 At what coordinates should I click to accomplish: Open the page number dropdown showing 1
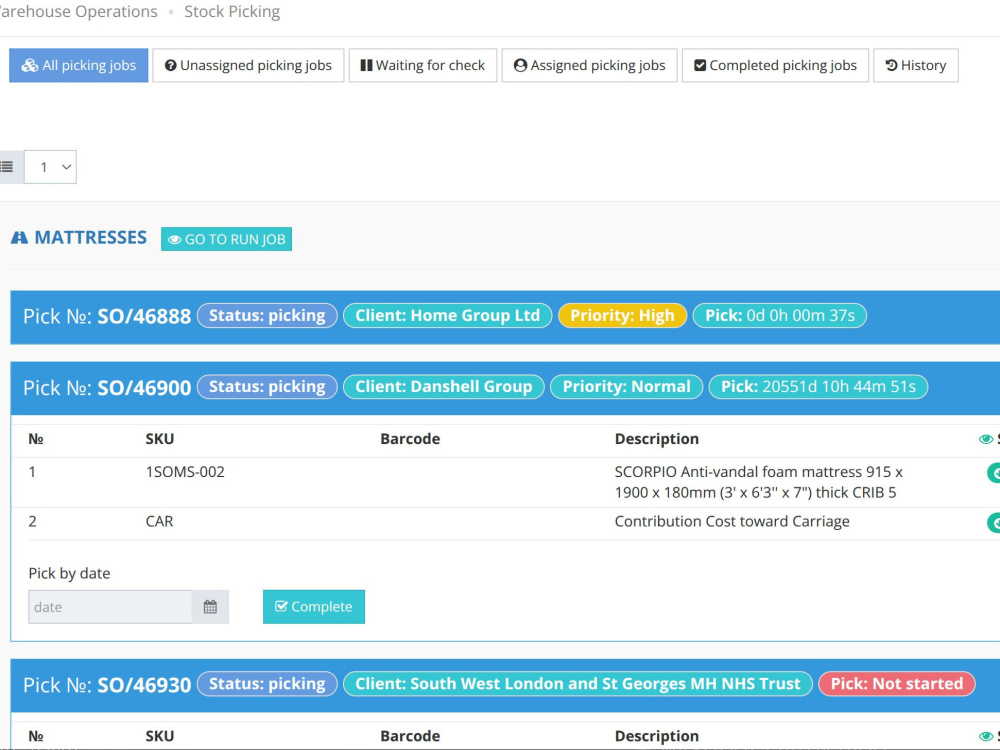coord(50,167)
